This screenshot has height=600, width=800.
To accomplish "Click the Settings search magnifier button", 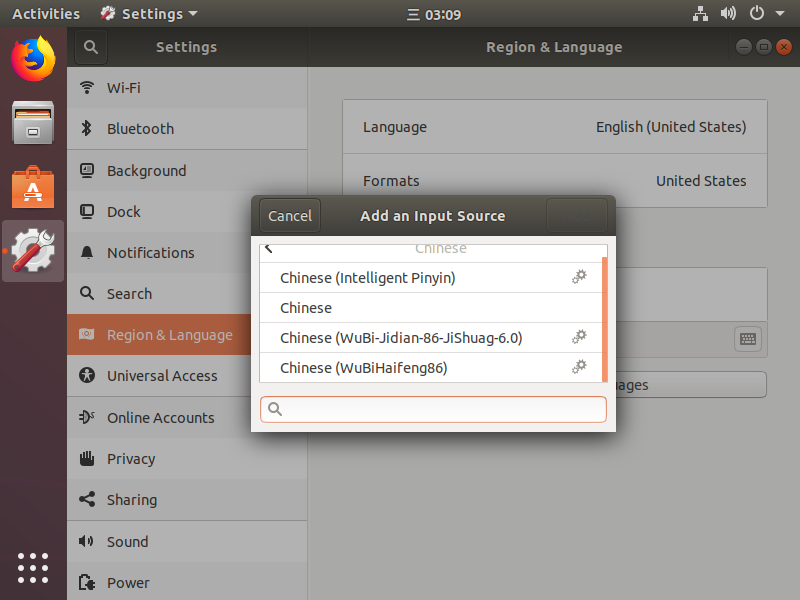I will point(90,47).
